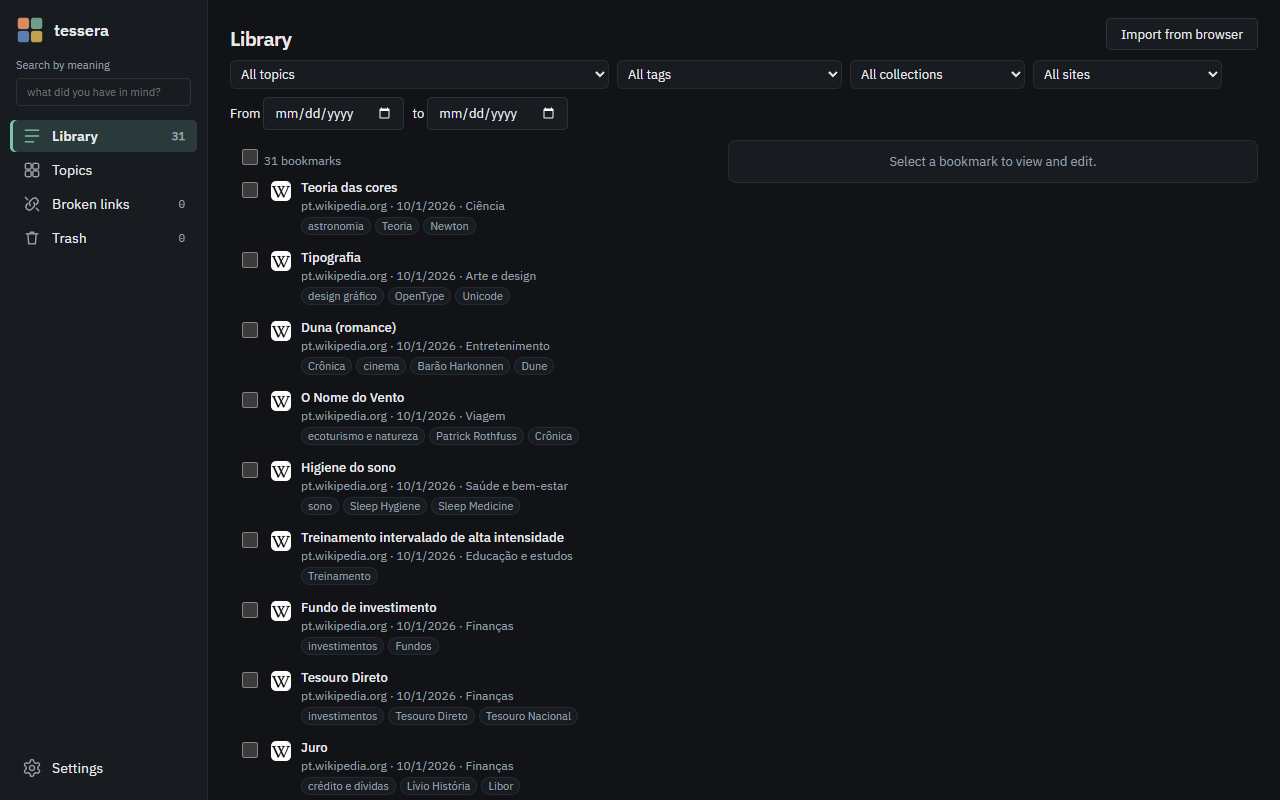Open the Tesouro Direto bookmark title

344,677
